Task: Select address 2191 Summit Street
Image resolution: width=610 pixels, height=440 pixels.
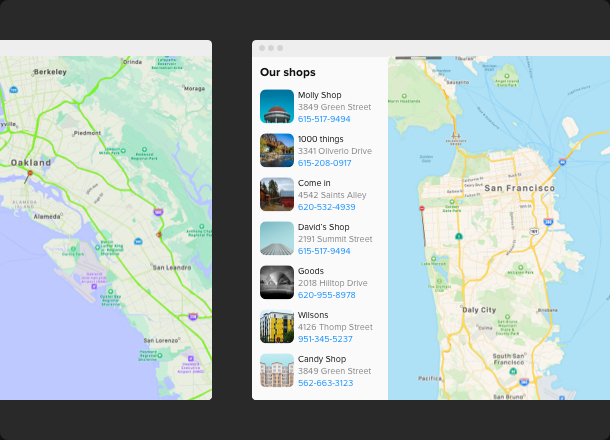Action: tap(335, 239)
